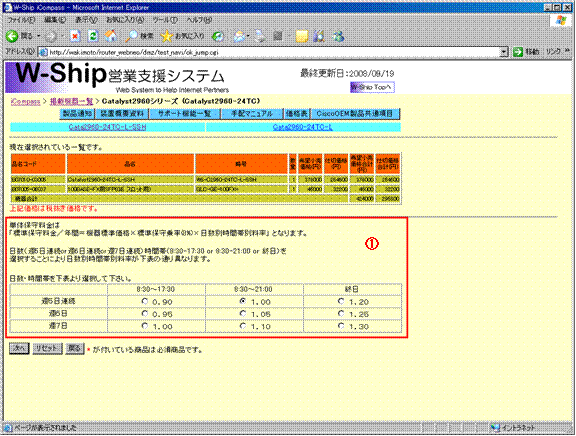Click the 次へ button

click(x=19, y=349)
